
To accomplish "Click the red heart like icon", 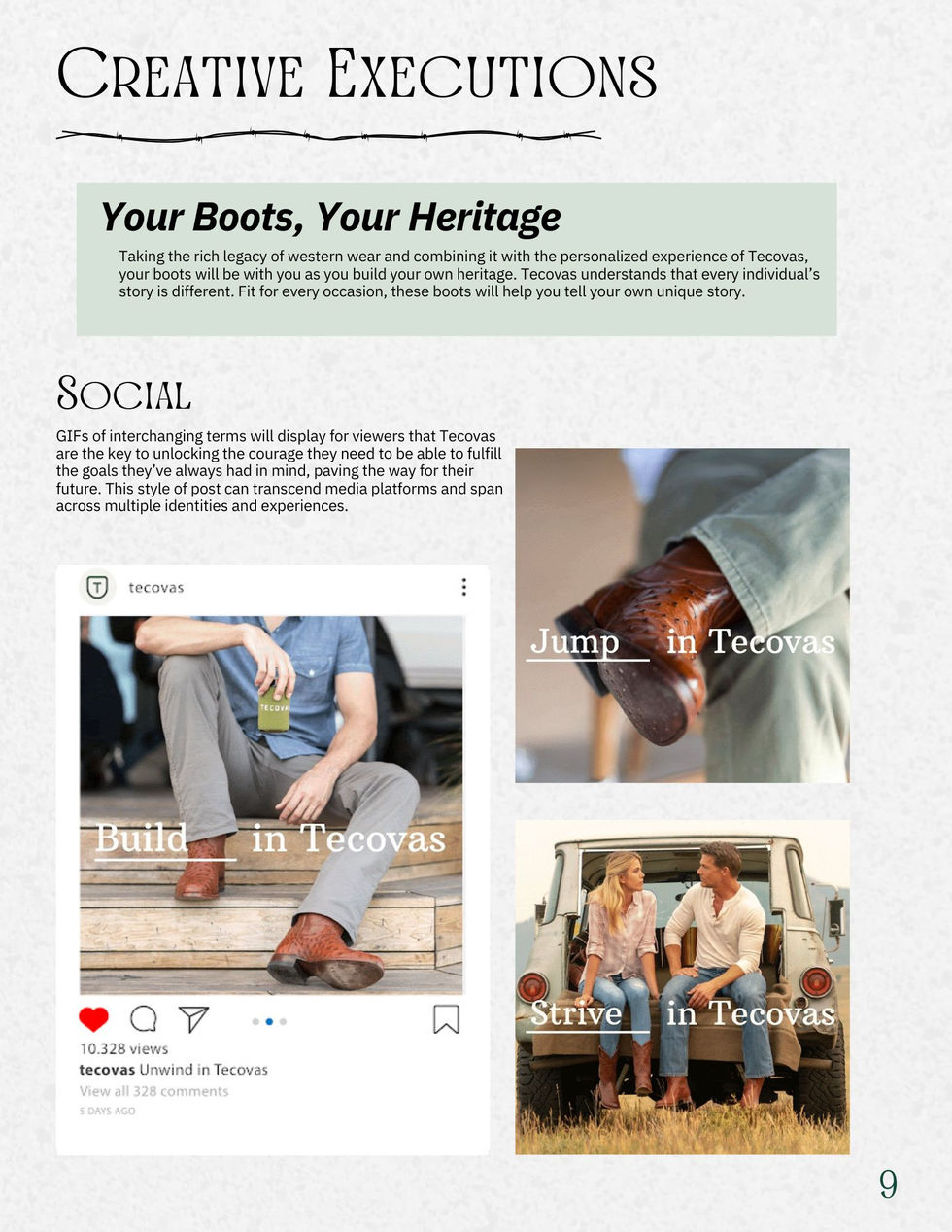I will pos(93,1018).
